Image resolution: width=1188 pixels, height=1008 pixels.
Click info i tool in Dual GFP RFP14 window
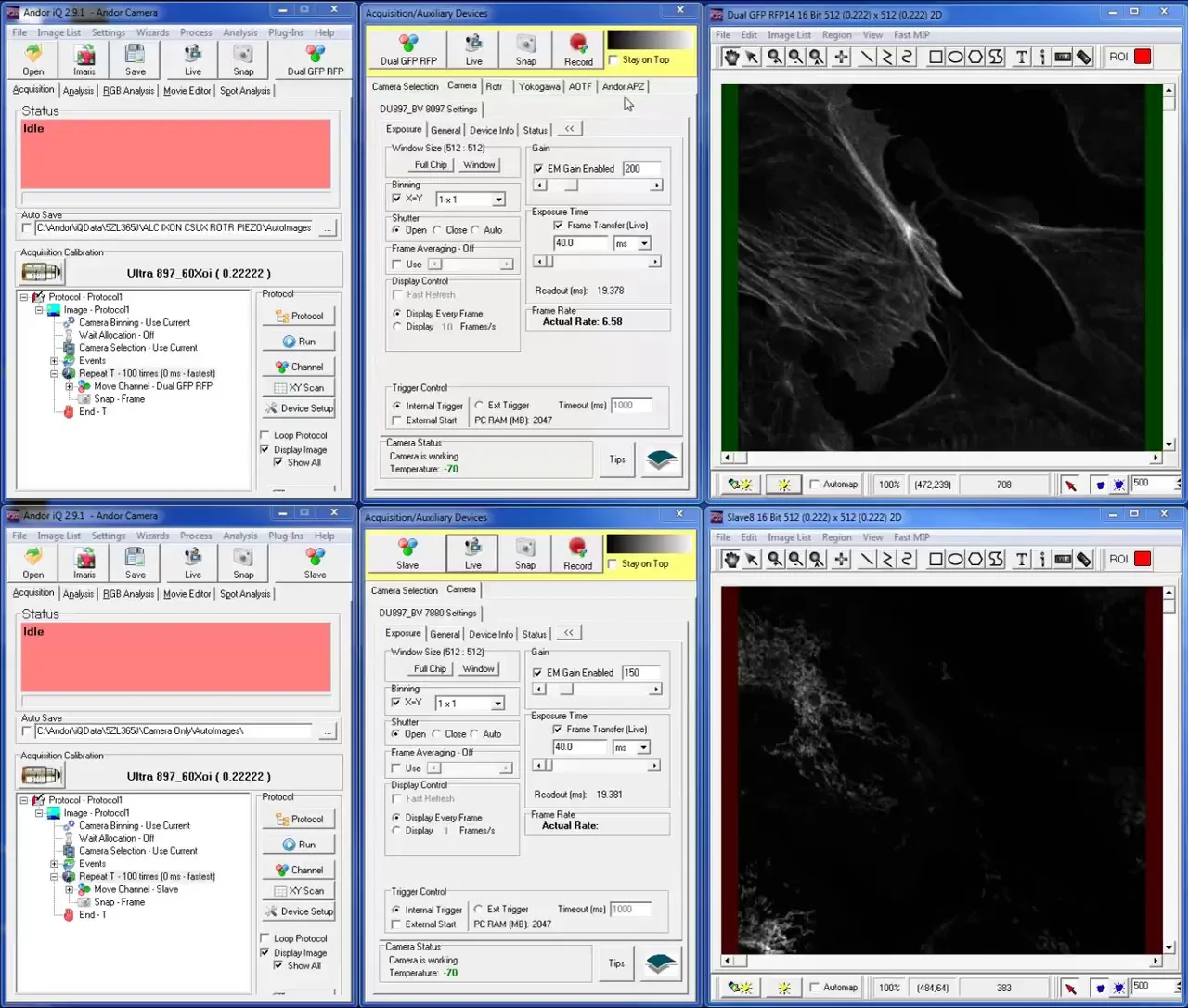(1042, 57)
